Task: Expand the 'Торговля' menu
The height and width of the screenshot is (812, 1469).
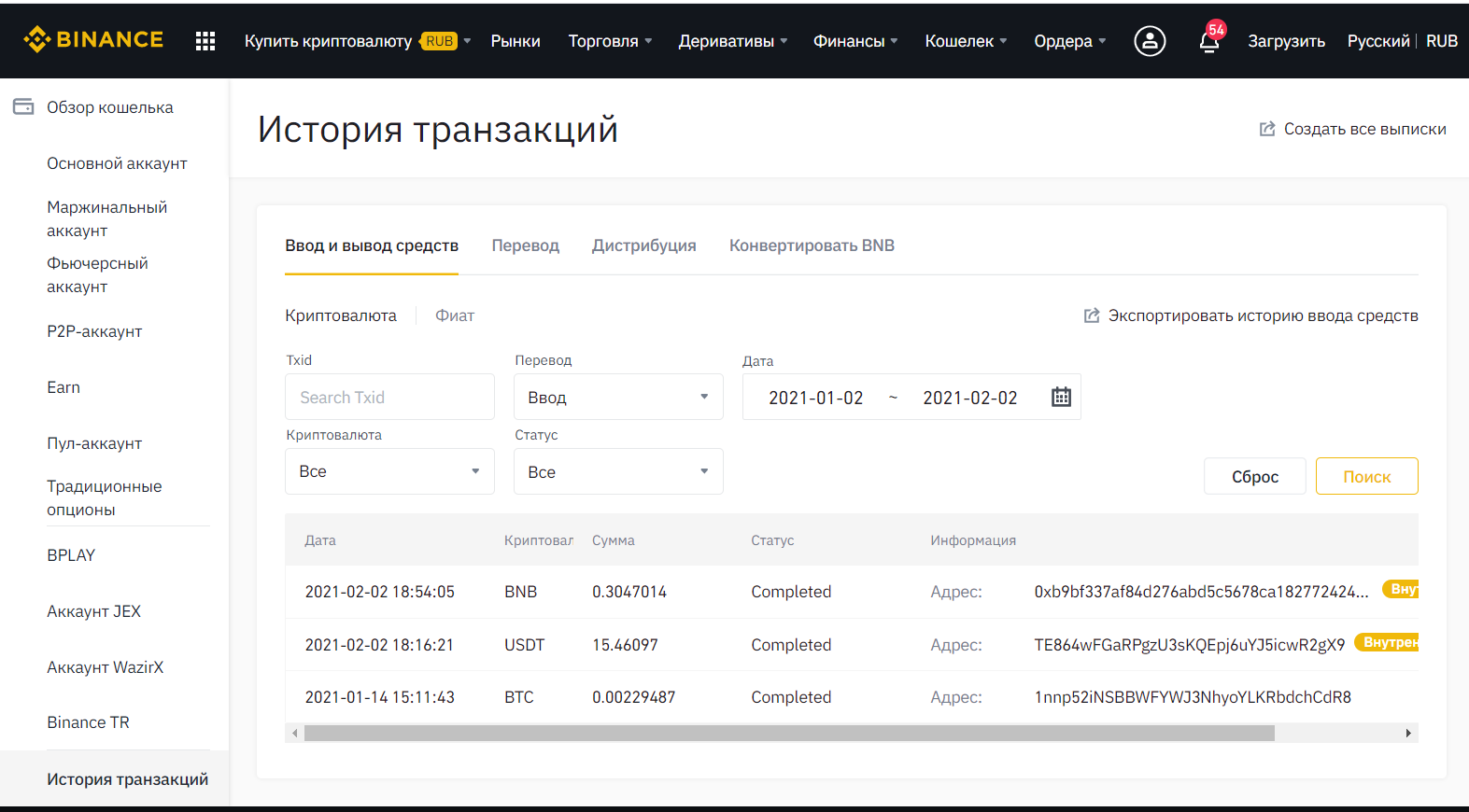Action: pos(611,41)
